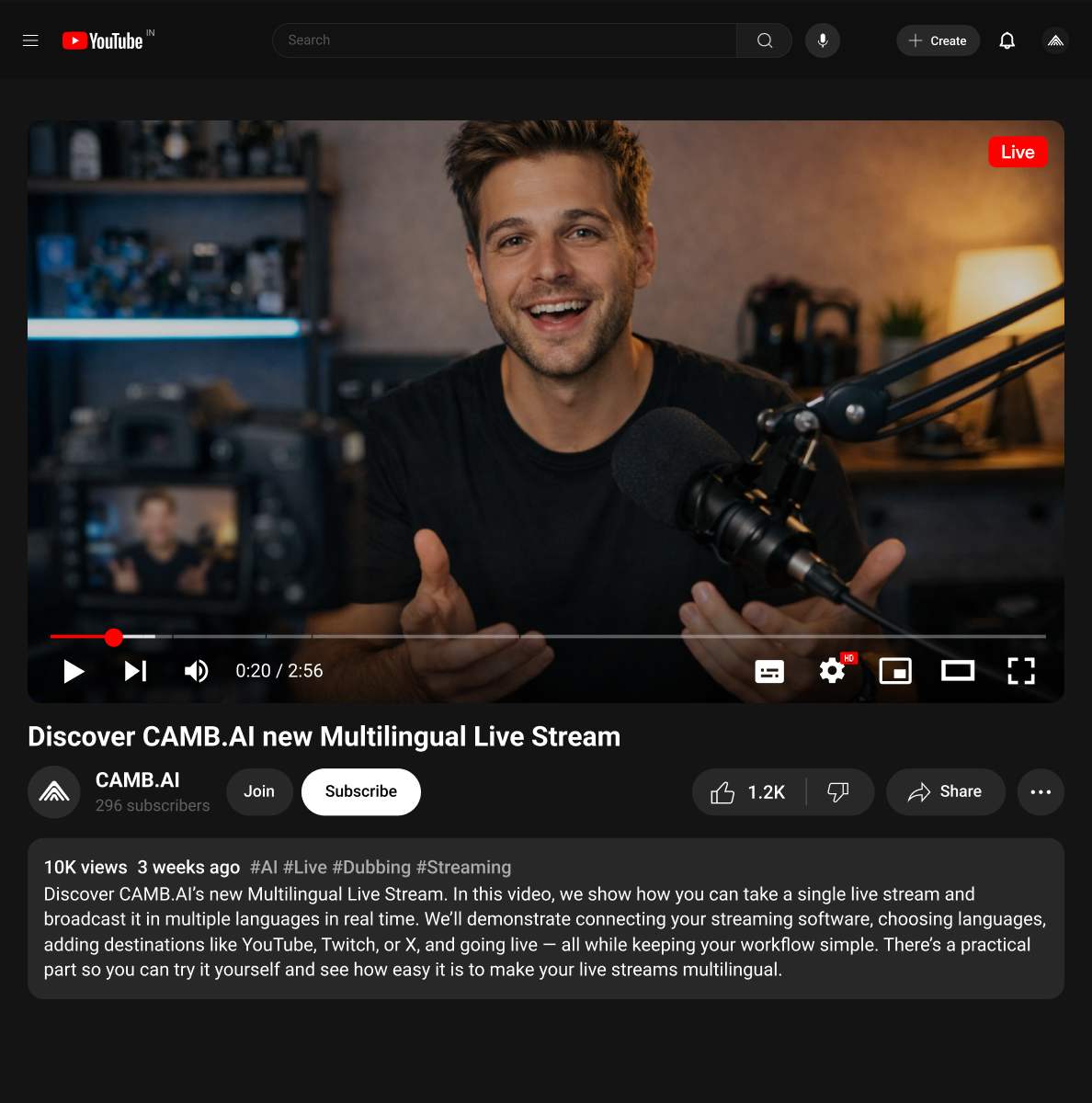Skip to next video
The image size is (1092, 1103).
pos(136,671)
